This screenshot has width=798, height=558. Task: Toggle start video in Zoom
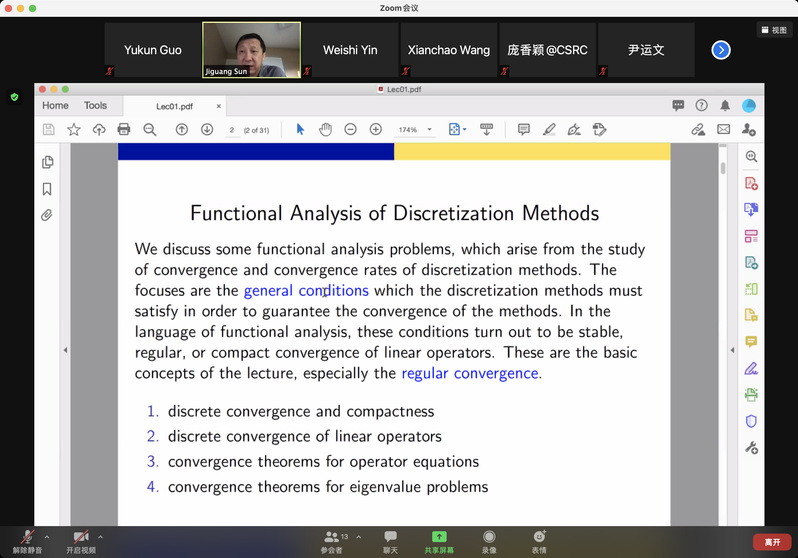pos(81,539)
